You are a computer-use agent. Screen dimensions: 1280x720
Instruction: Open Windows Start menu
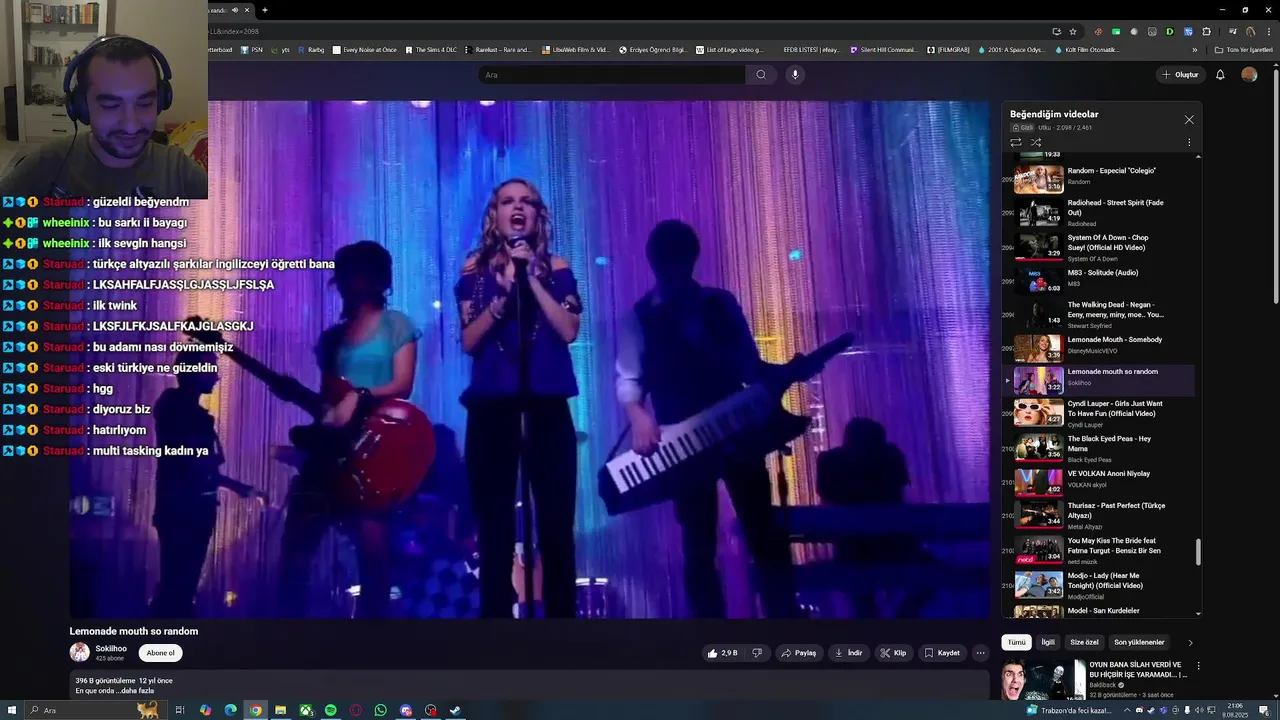[12, 710]
